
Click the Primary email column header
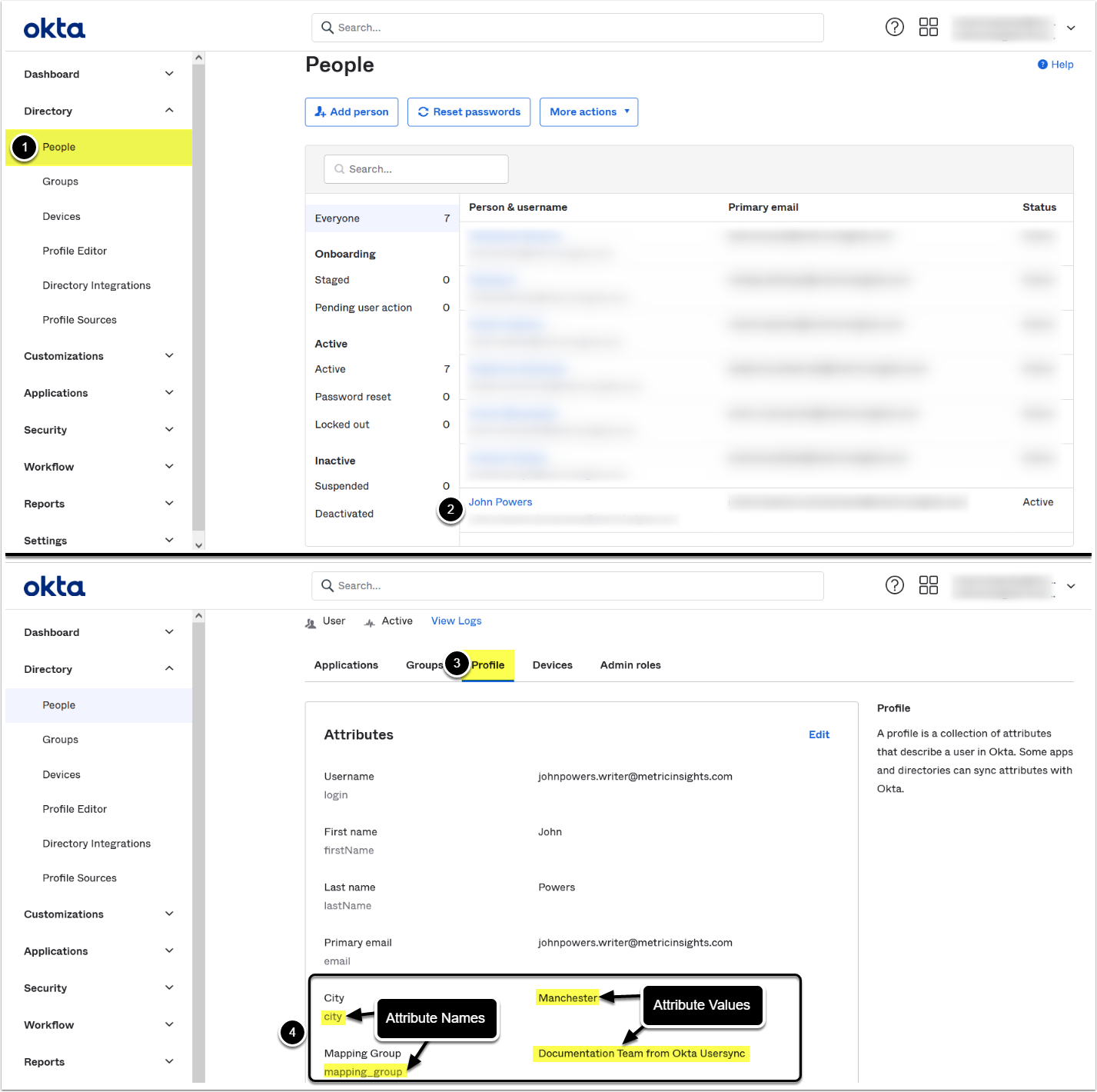[763, 208]
